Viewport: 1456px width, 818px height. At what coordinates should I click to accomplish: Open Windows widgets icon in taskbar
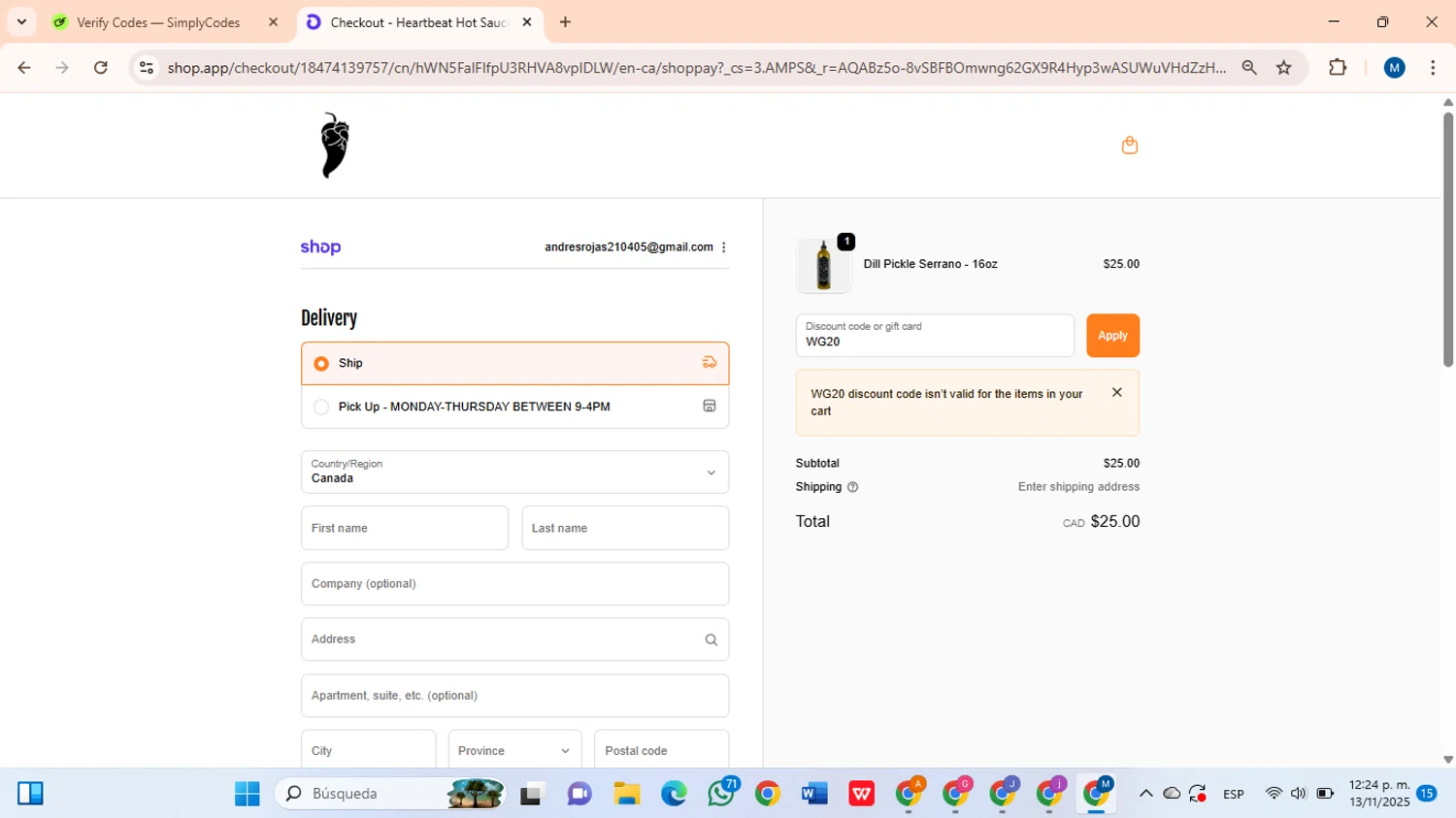(30, 794)
